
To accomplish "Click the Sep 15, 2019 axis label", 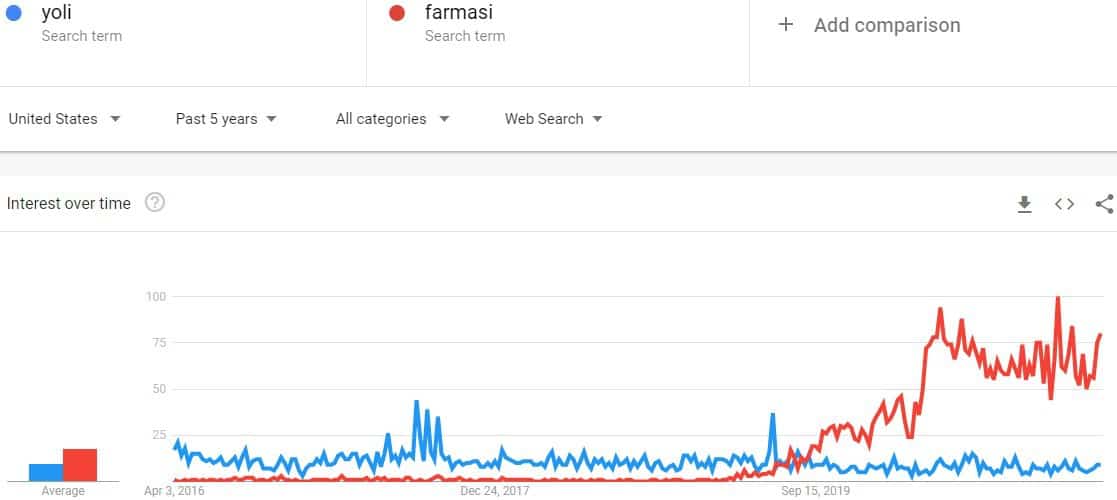I will (x=815, y=491).
